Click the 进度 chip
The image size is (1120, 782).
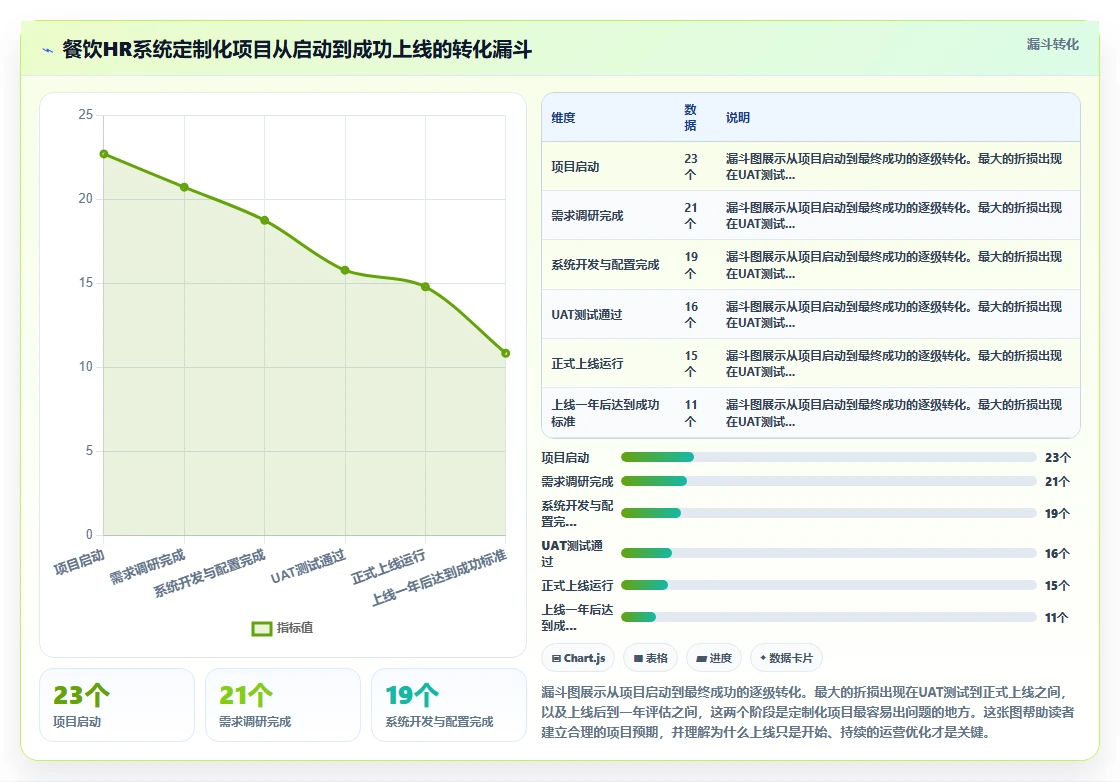(x=714, y=658)
